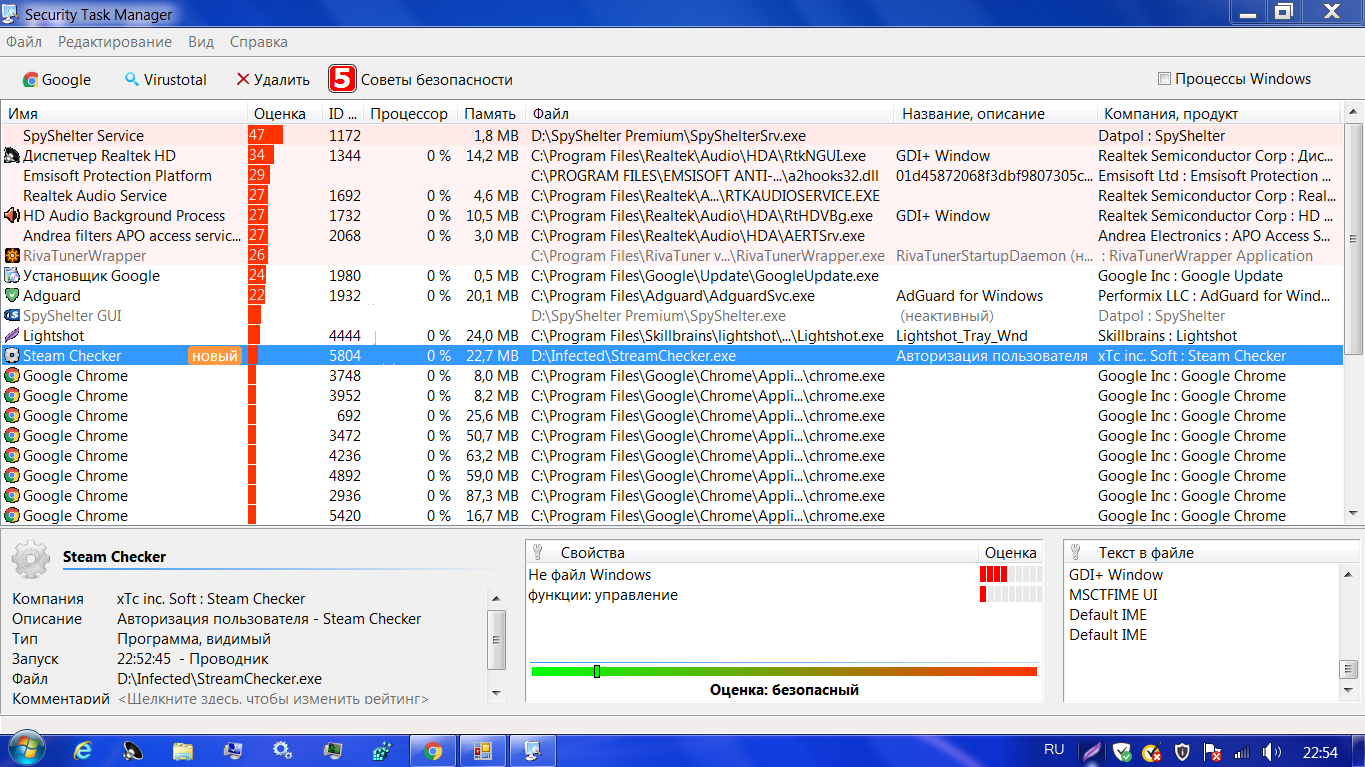Select the Realtek Audio Service row
Image resolution: width=1365 pixels, height=767 pixels.
(672, 196)
